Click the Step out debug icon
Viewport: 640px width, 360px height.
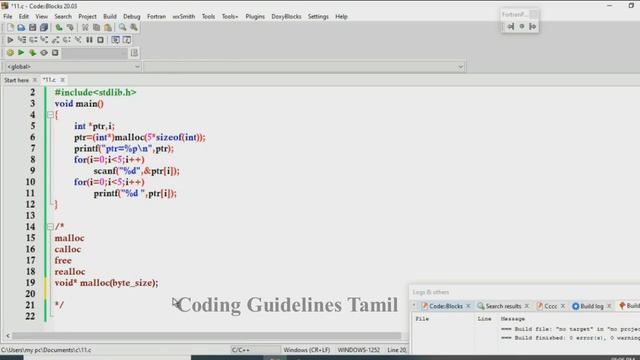click(x=56, y=40)
